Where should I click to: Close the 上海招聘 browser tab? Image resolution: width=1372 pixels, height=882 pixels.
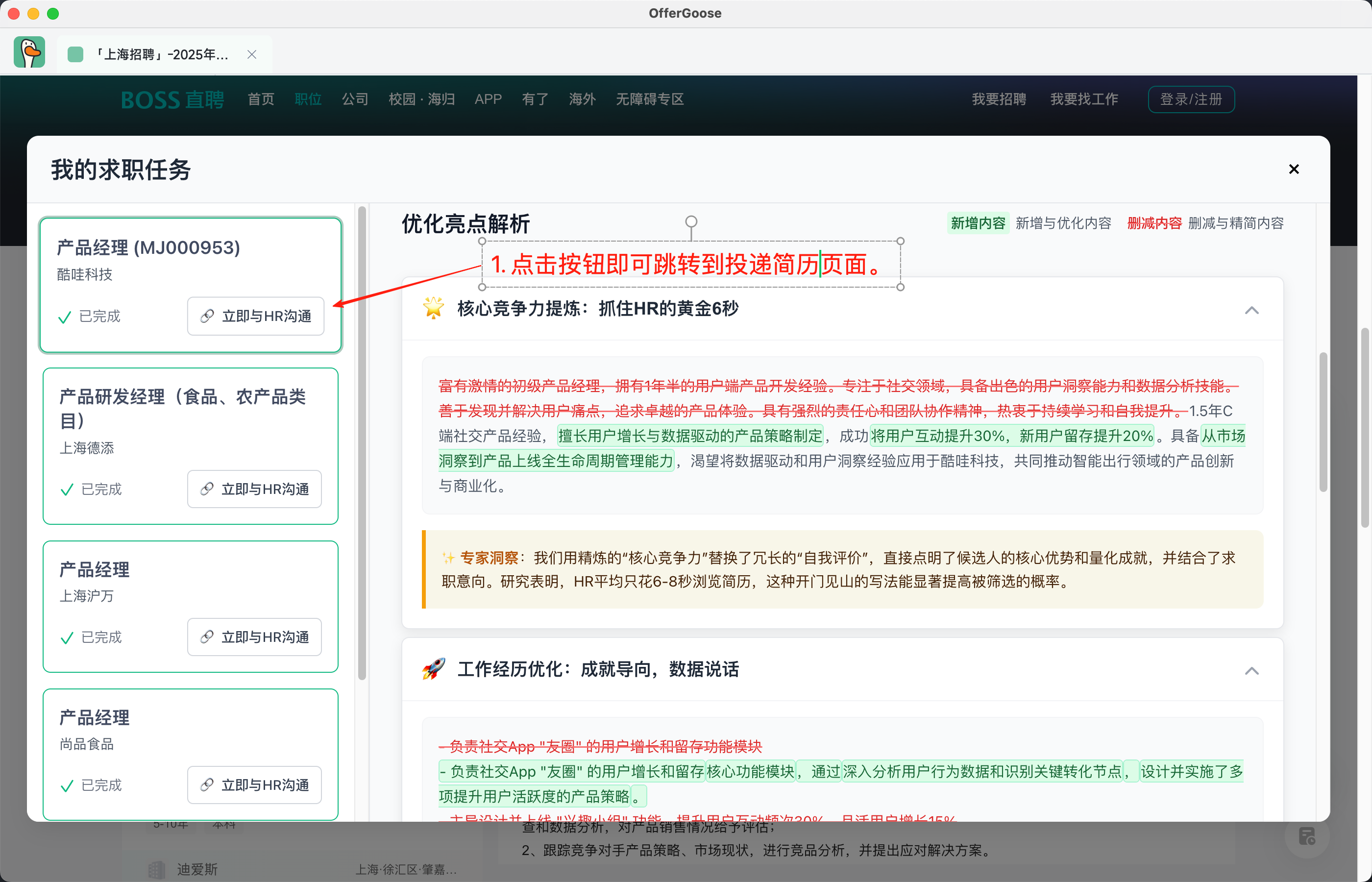[x=251, y=54]
